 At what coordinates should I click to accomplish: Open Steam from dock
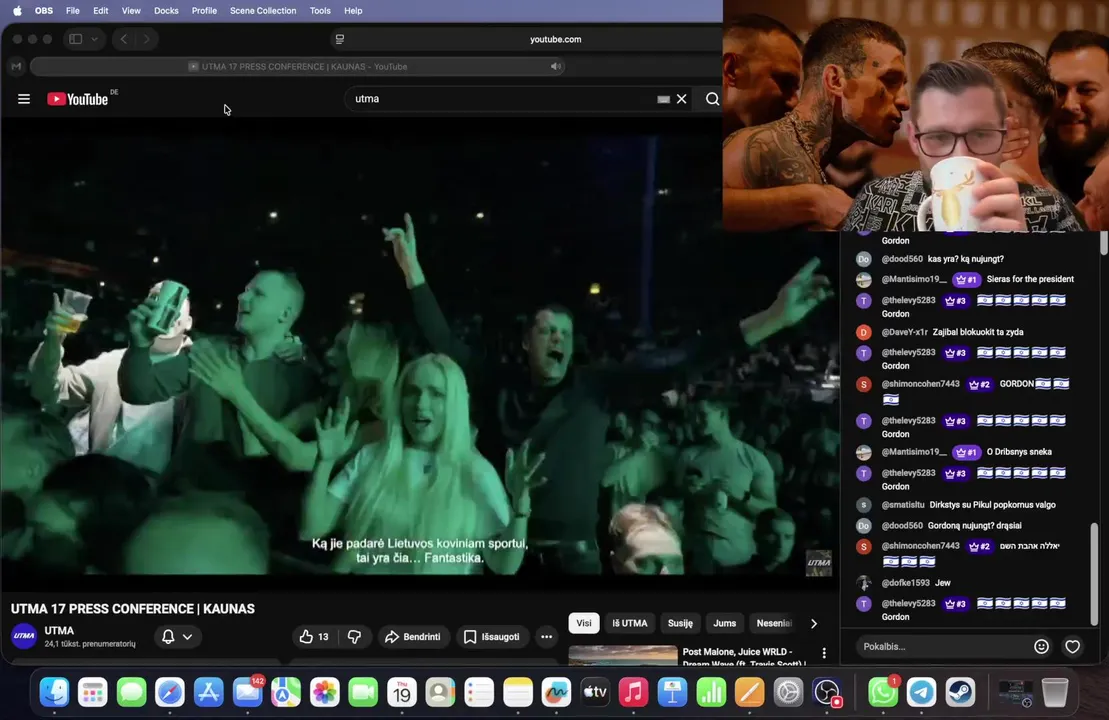(x=960, y=692)
